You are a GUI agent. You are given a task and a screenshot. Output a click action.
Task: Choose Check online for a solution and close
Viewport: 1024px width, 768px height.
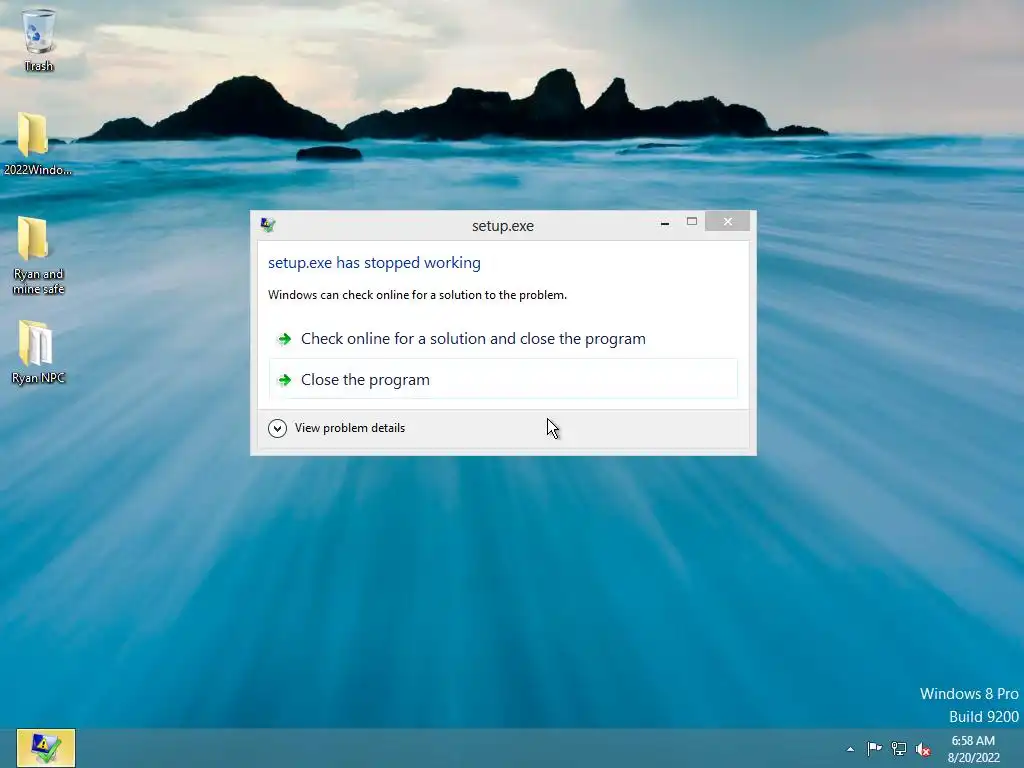[x=503, y=339]
